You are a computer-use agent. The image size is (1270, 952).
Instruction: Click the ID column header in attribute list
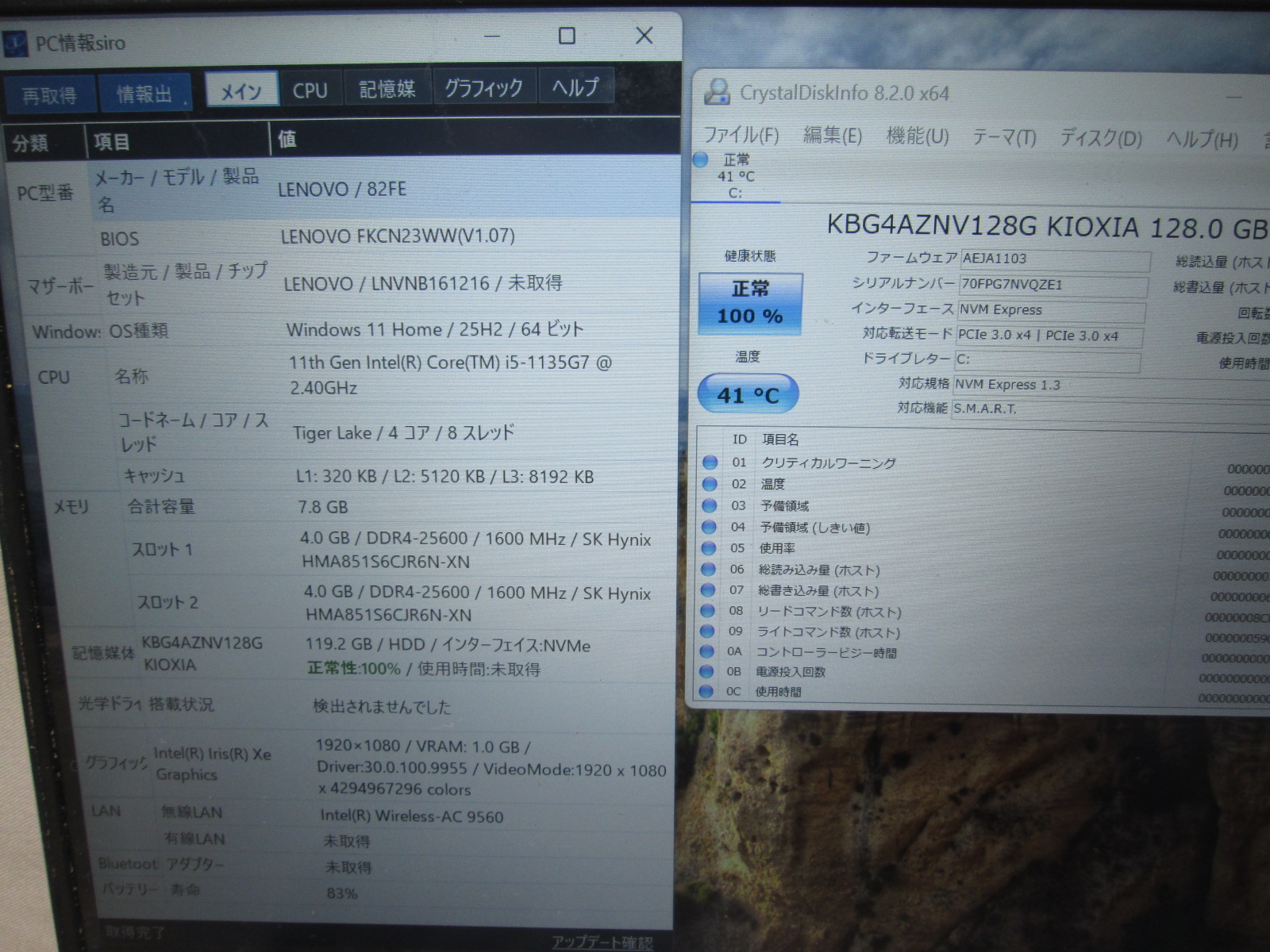pyautogui.click(x=739, y=440)
